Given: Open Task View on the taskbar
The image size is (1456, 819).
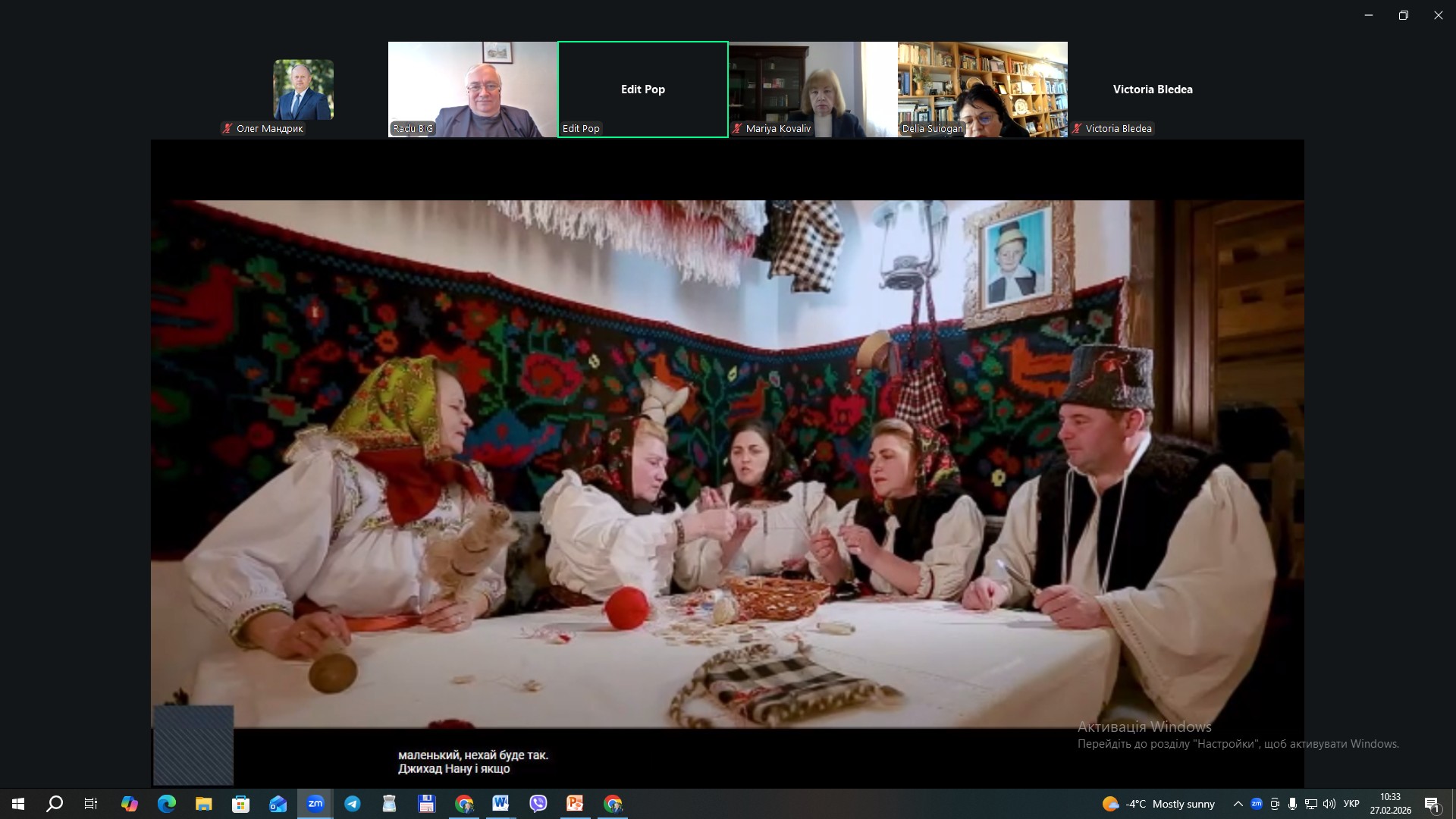Looking at the screenshot, I should tap(91, 804).
